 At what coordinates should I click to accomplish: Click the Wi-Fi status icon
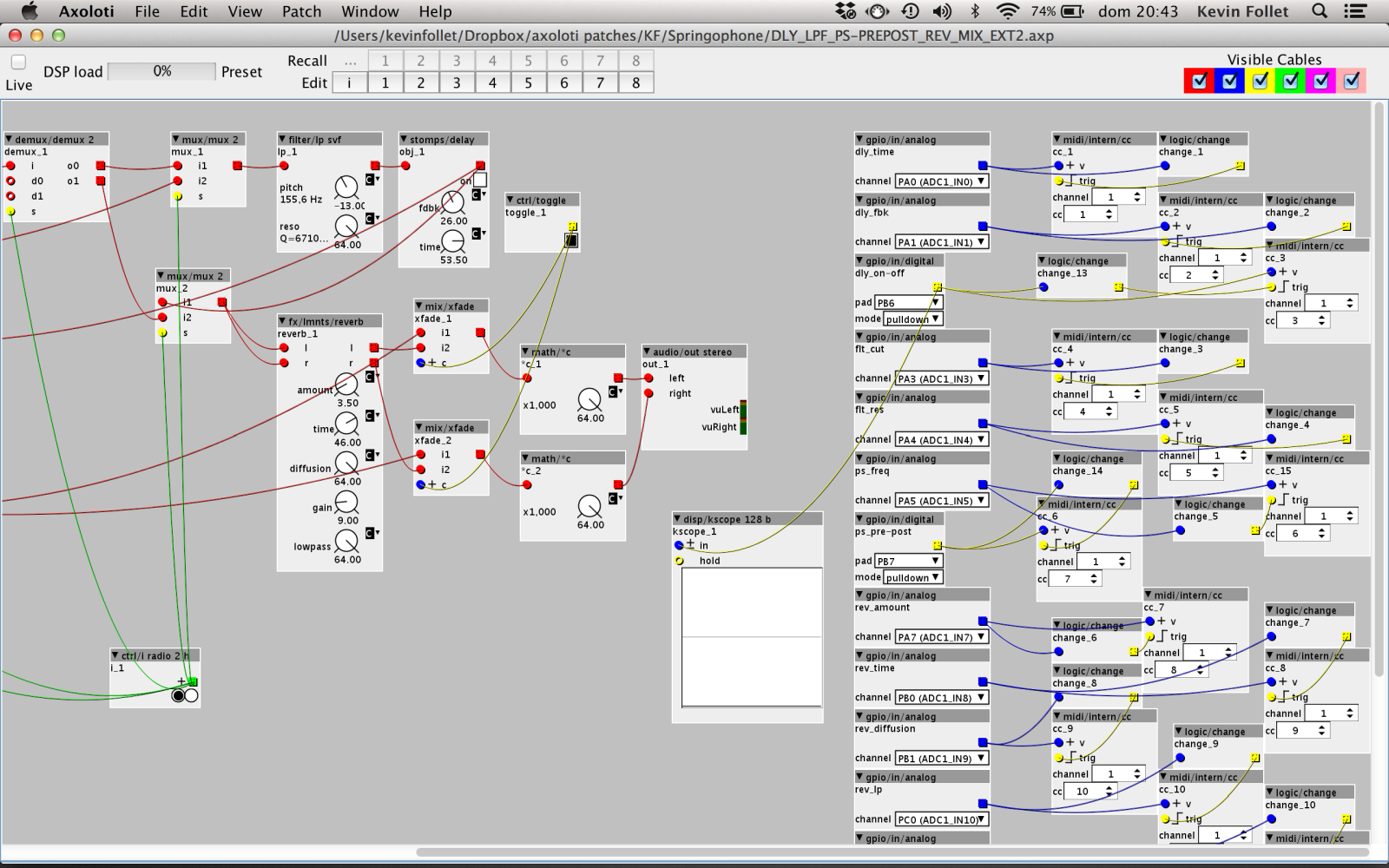pyautogui.click(x=1007, y=11)
